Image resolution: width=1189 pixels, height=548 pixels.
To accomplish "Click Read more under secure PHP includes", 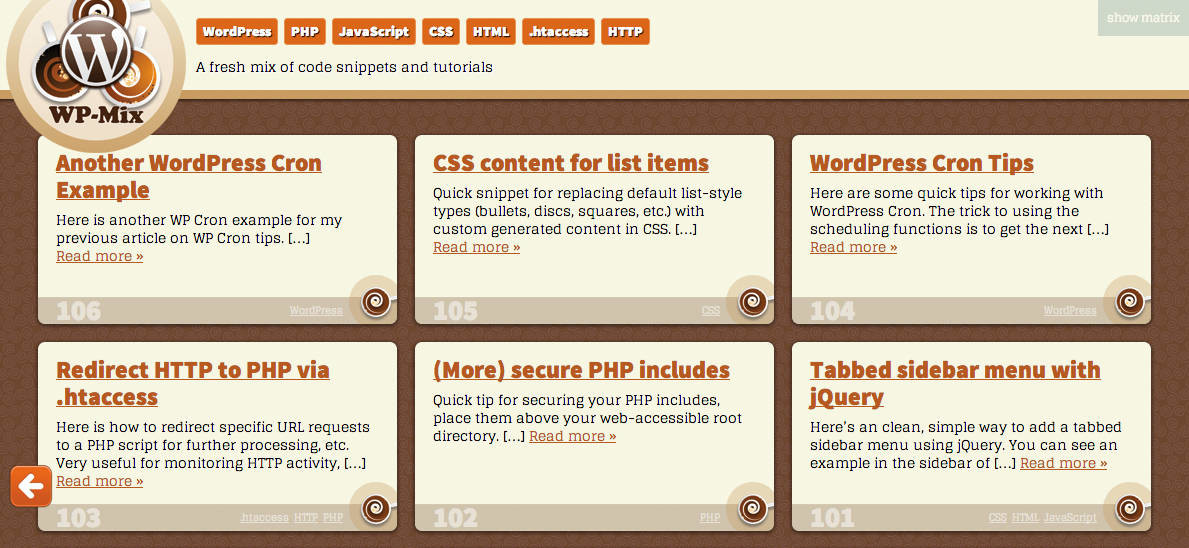I will coord(573,436).
